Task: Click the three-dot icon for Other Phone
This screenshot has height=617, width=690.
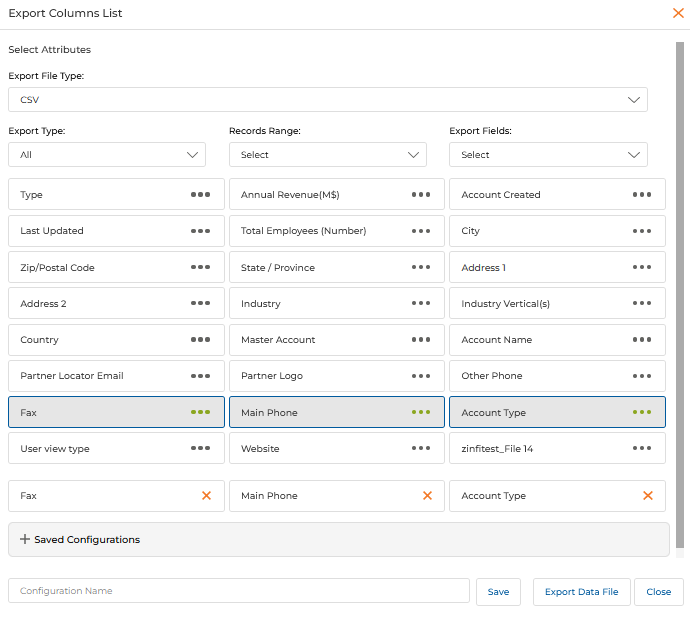Action: point(642,376)
